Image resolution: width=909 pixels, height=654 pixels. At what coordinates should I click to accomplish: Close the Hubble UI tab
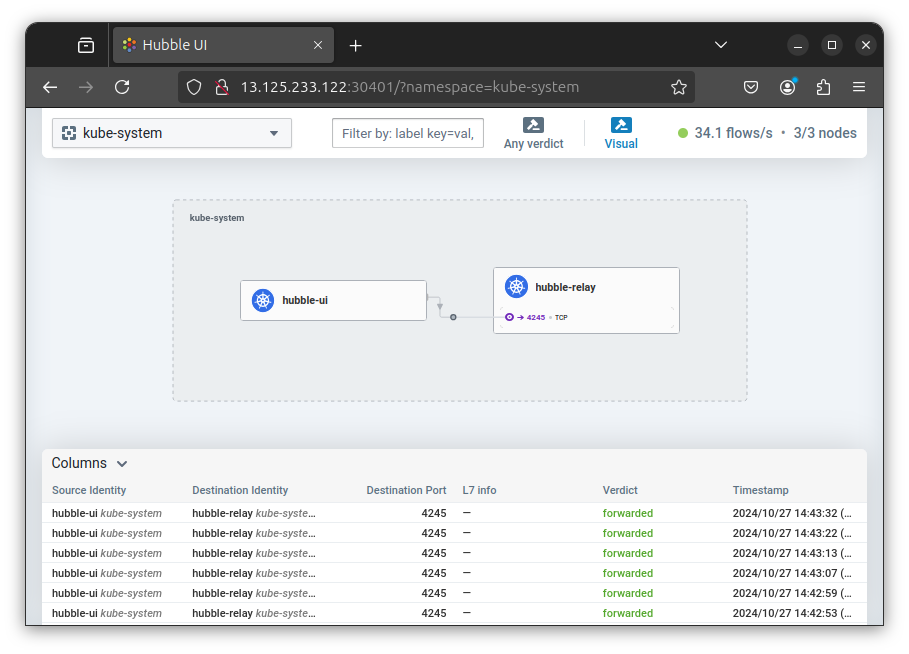coord(318,45)
